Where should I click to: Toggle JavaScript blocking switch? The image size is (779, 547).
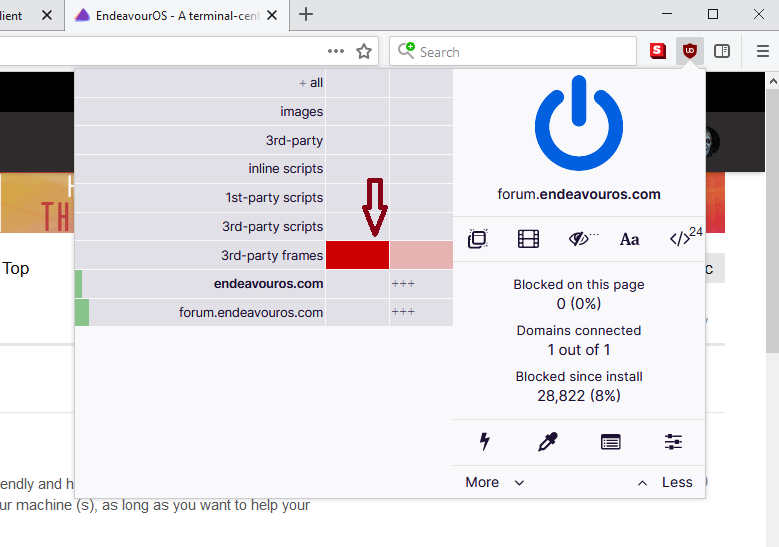[681, 239]
